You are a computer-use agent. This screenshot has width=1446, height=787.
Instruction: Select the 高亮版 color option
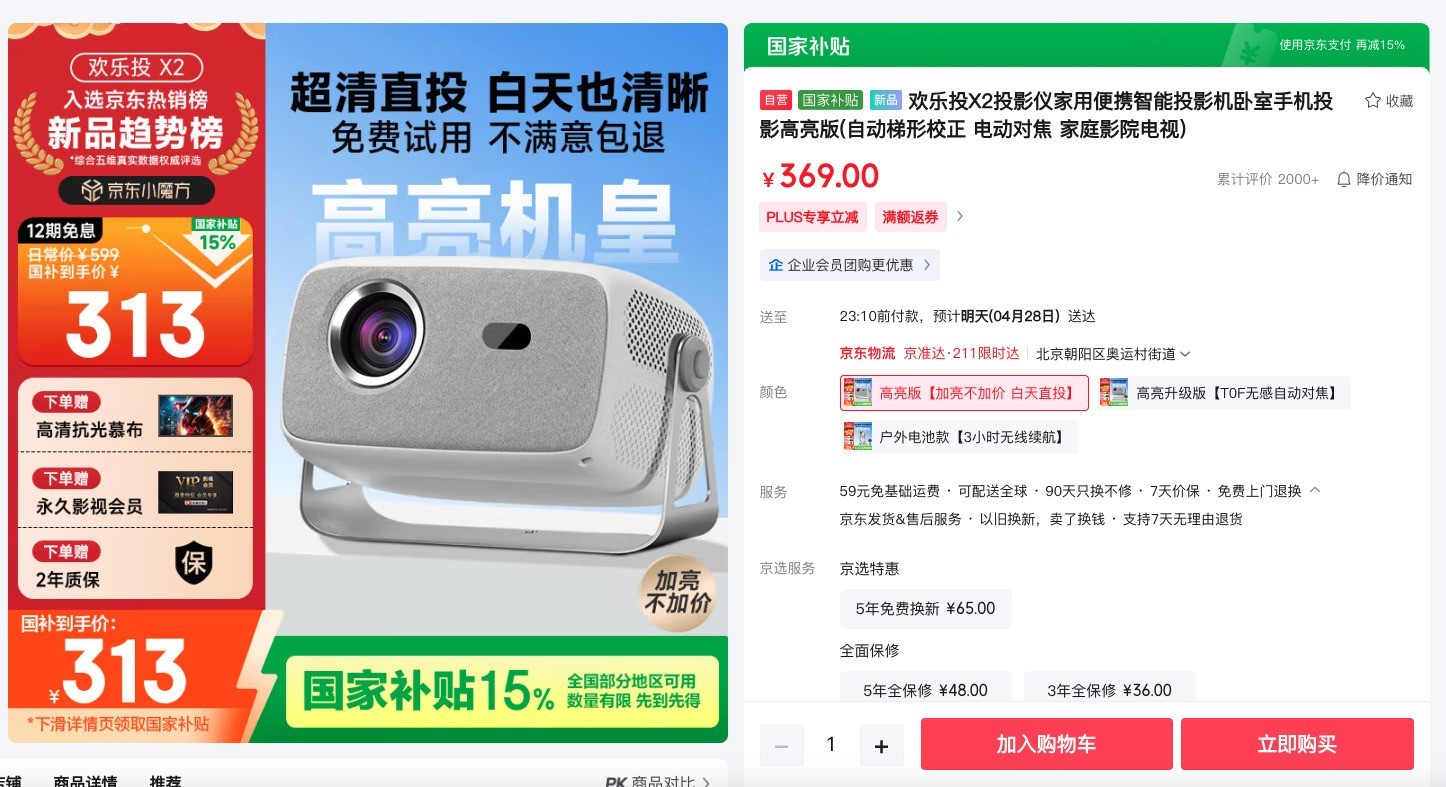click(964, 393)
